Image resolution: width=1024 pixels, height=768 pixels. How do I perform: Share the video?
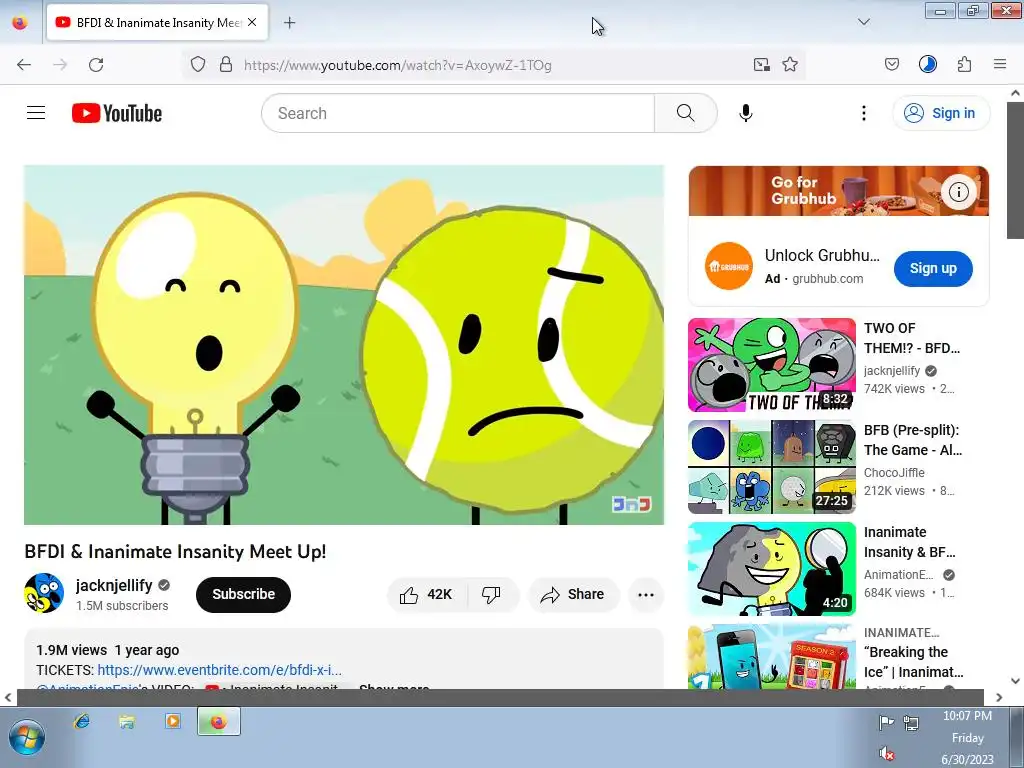tap(573, 594)
